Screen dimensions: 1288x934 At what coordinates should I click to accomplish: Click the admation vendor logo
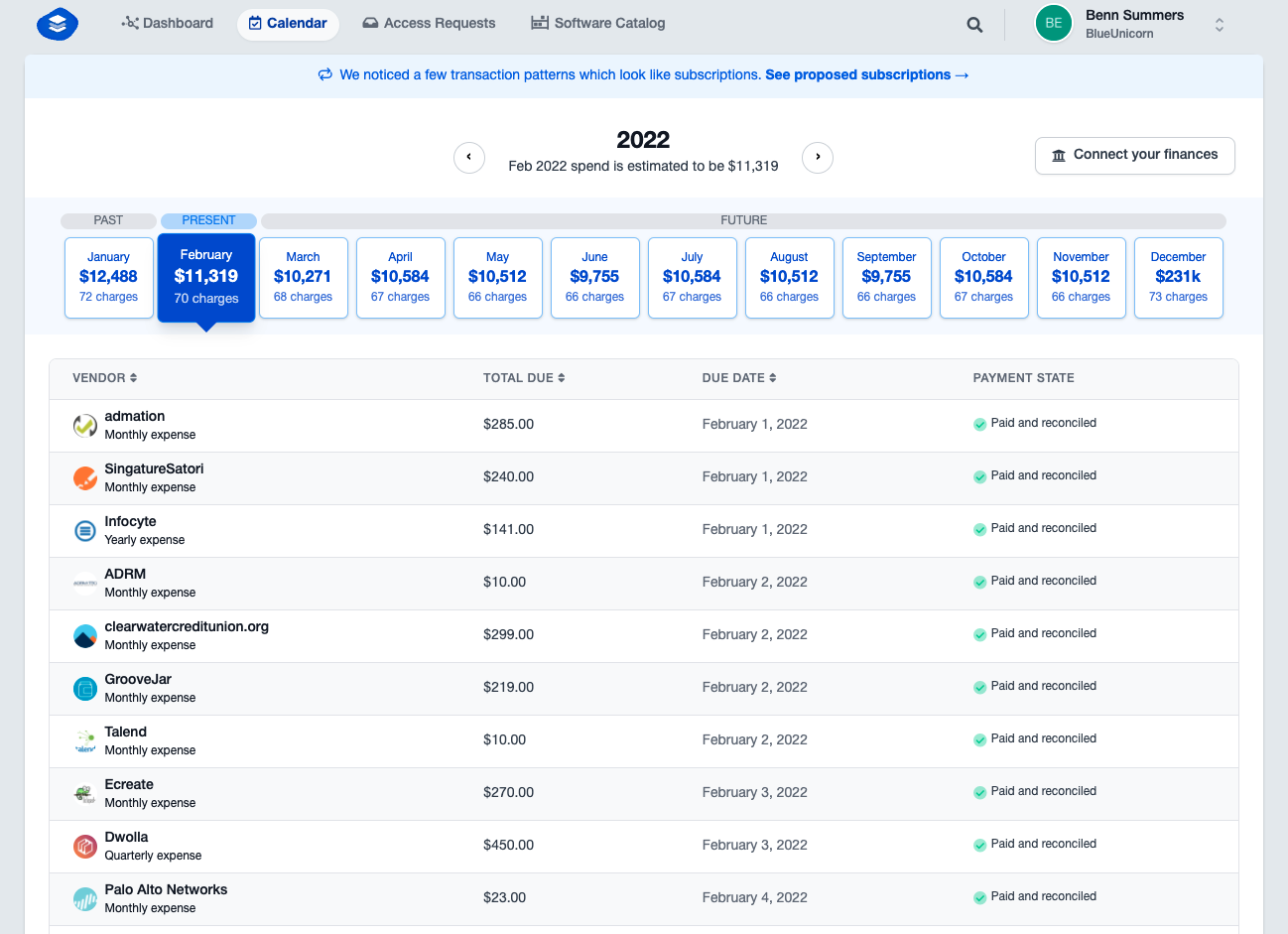[x=85, y=426]
